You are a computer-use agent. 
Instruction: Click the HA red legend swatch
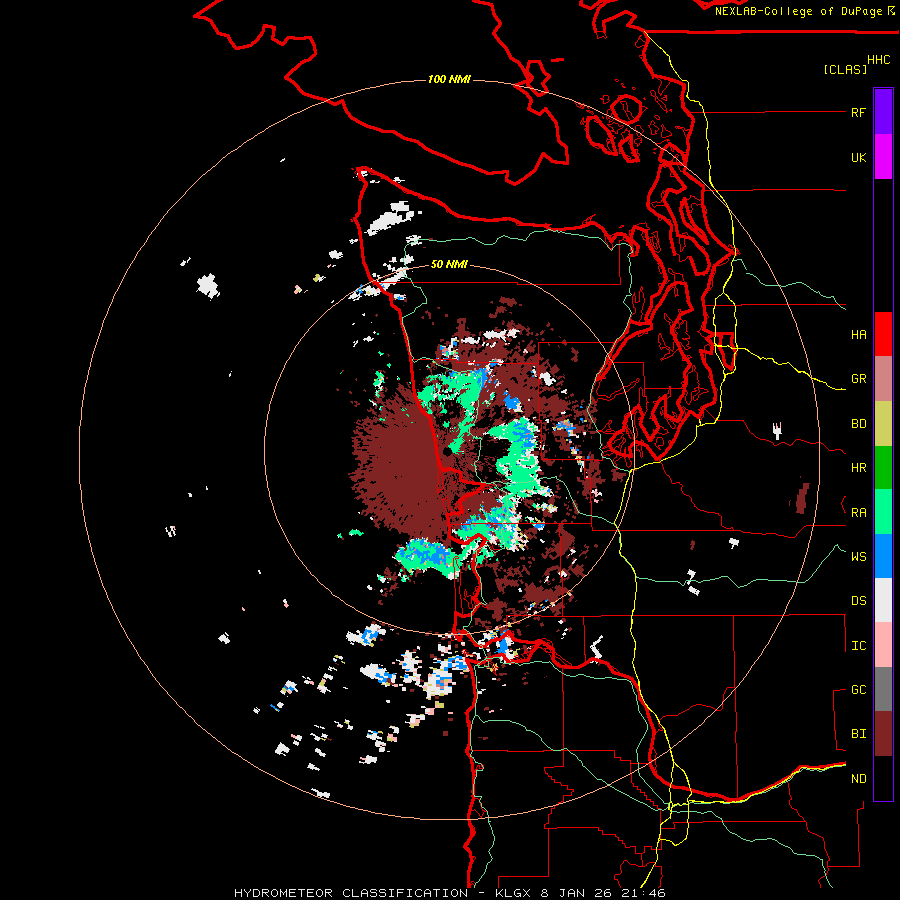click(883, 334)
